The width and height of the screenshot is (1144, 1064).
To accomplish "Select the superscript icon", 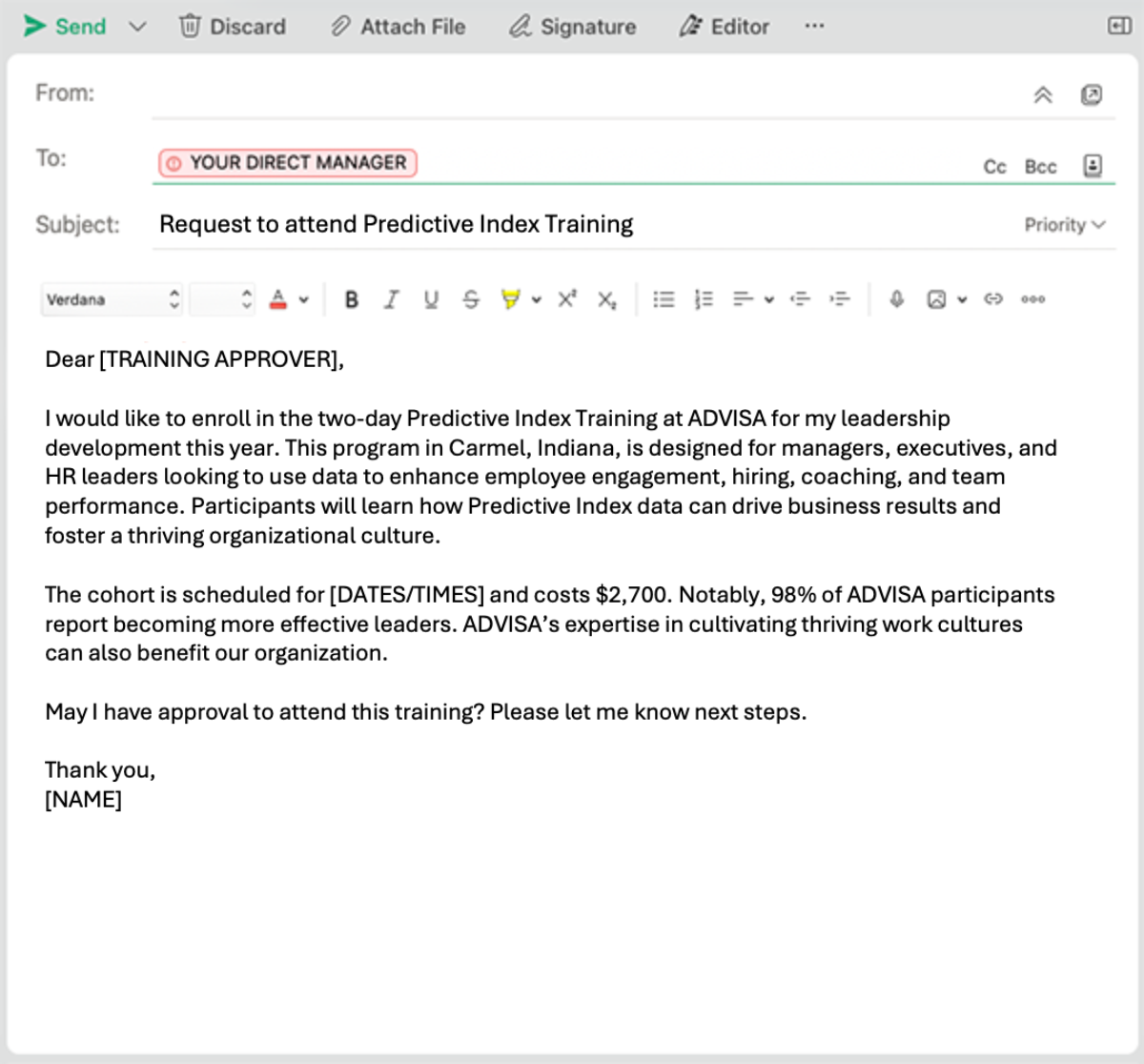I will point(567,299).
